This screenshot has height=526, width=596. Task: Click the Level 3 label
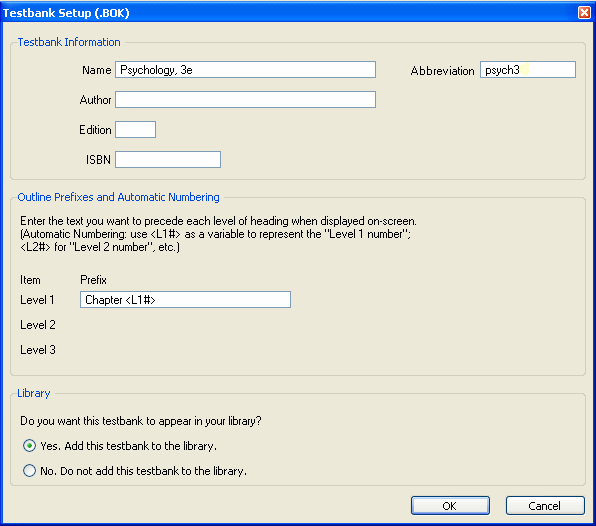coord(38,350)
